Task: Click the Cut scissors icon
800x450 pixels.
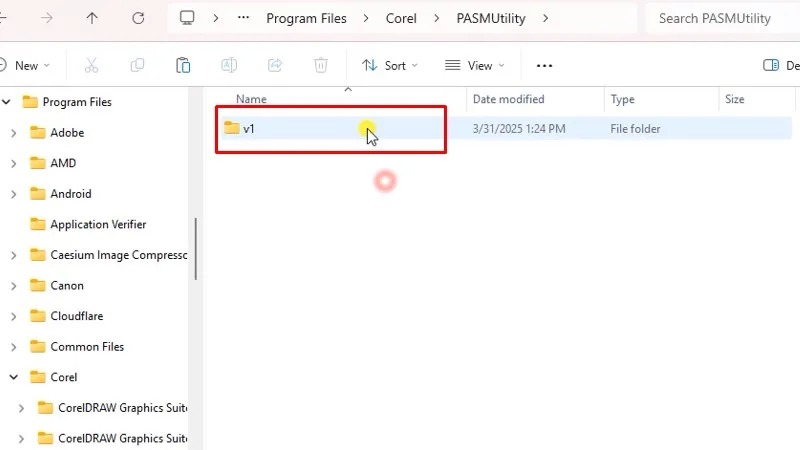Action: 91,65
